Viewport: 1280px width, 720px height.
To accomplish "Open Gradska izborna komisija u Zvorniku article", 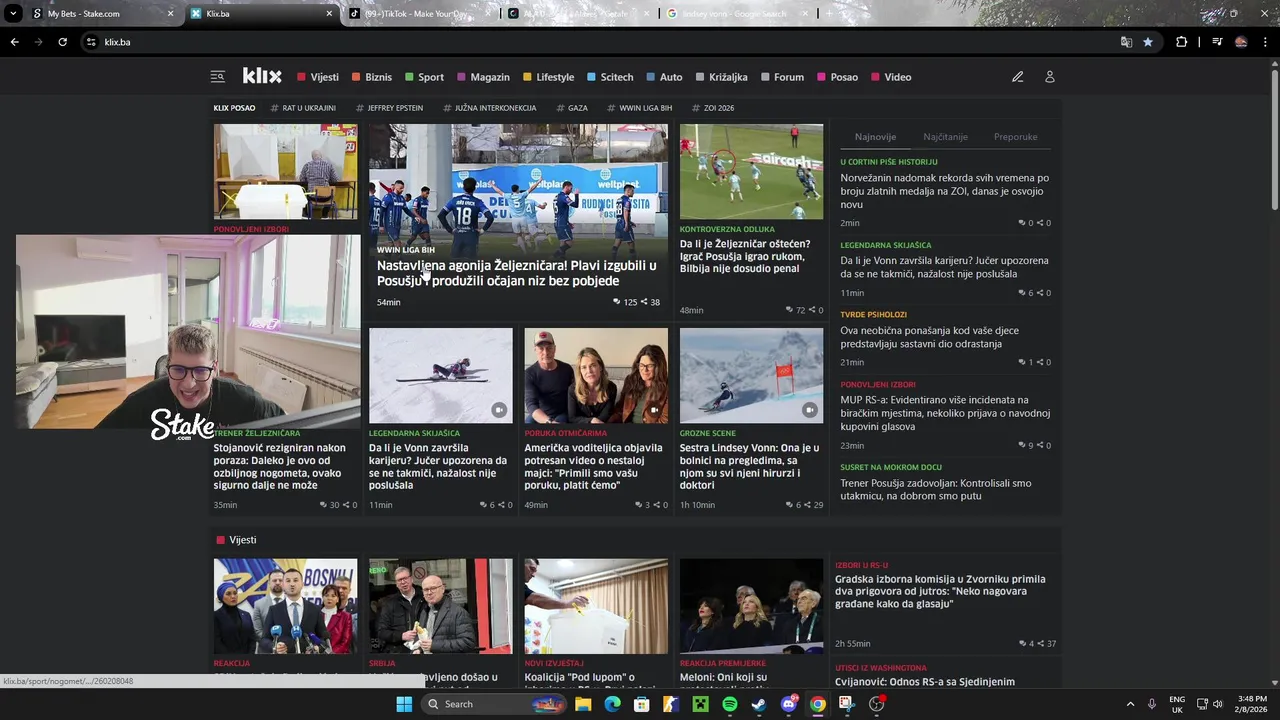I will pyautogui.click(x=940, y=591).
